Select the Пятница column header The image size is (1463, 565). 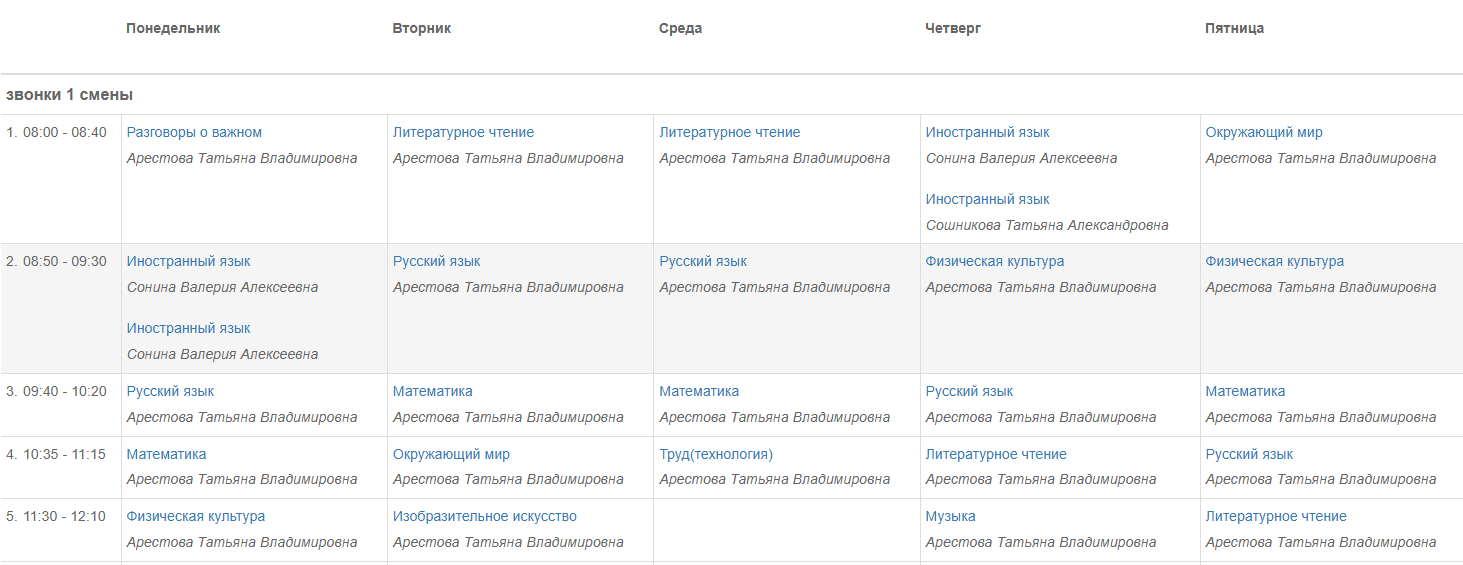pos(1234,28)
